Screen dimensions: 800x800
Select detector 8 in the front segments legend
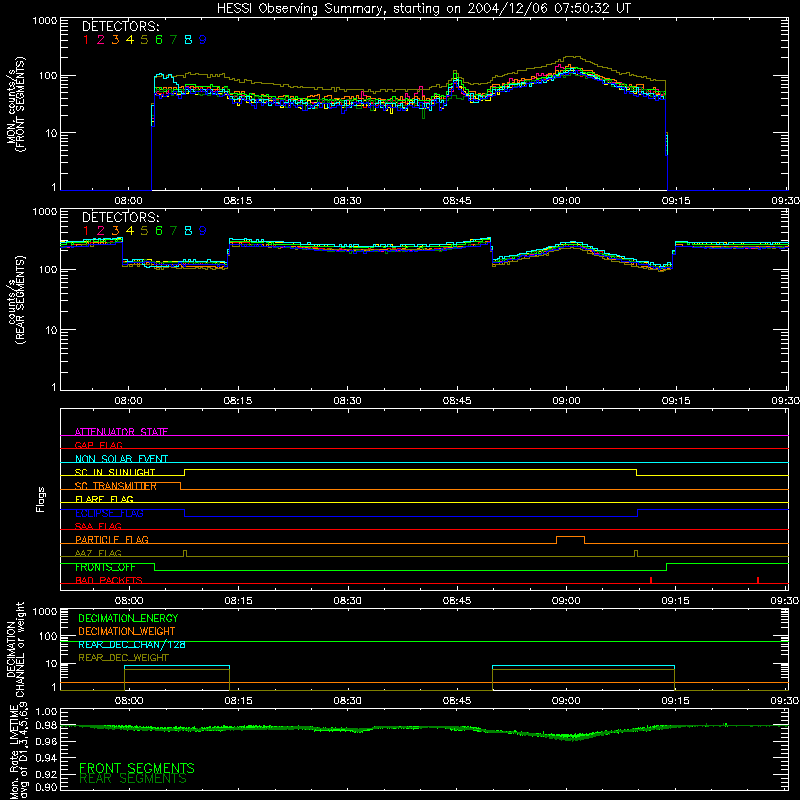coord(188,40)
